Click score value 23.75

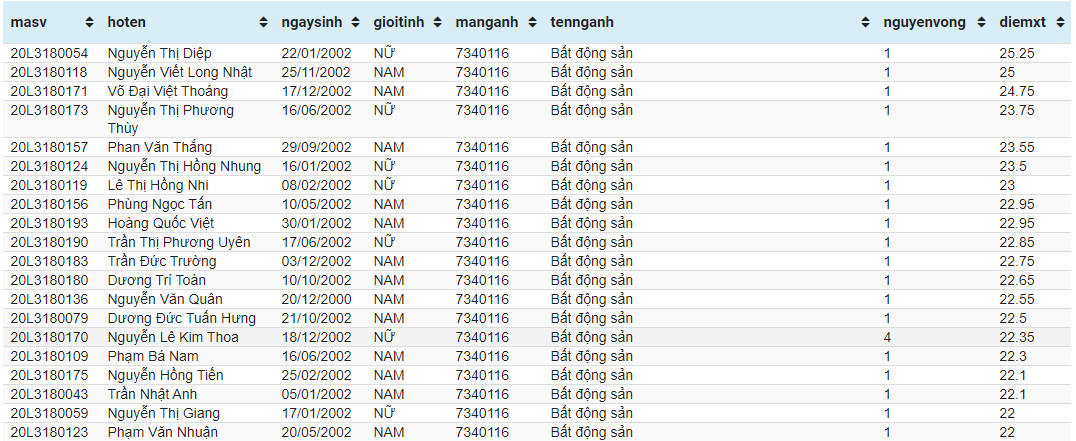point(1017,110)
